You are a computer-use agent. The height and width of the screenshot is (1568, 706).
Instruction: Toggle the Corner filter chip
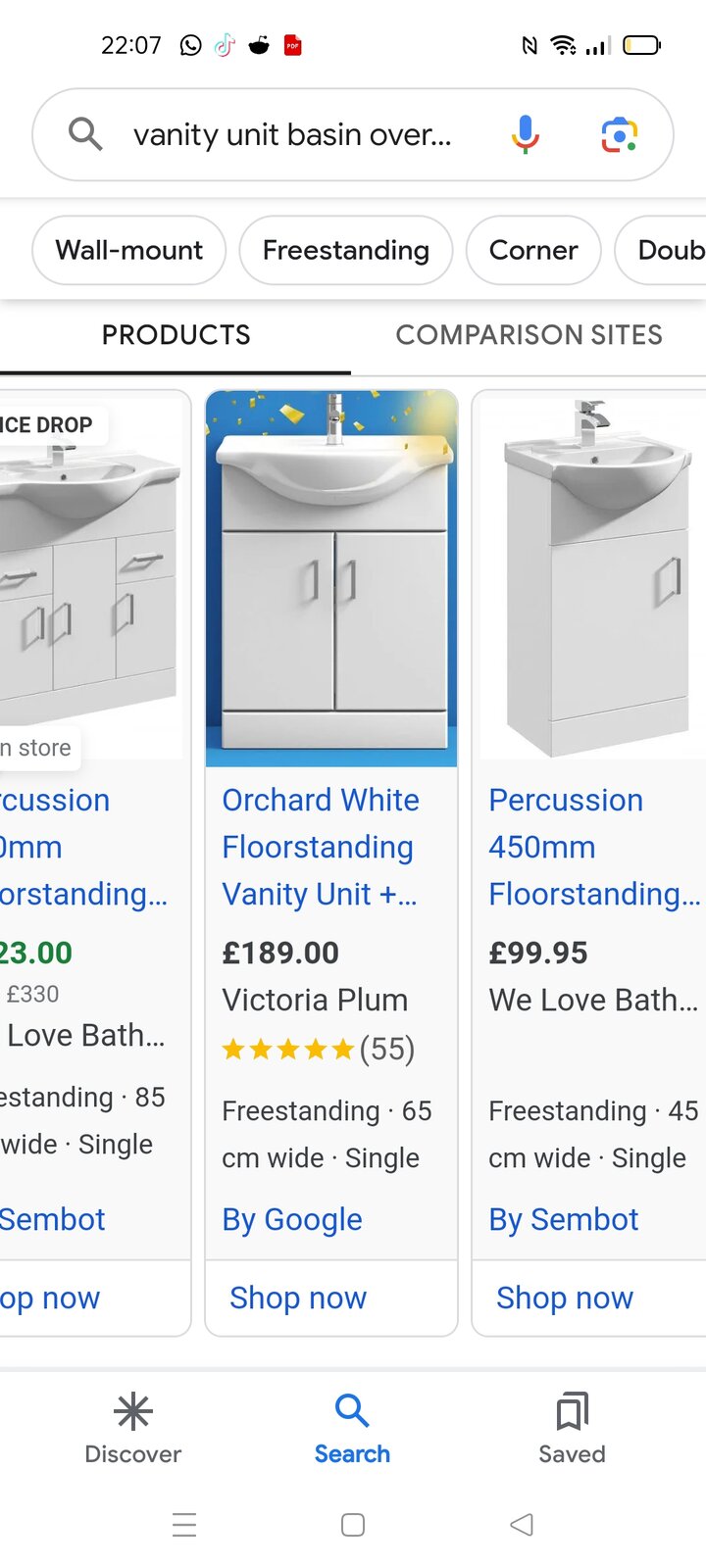tap(533, 251)
